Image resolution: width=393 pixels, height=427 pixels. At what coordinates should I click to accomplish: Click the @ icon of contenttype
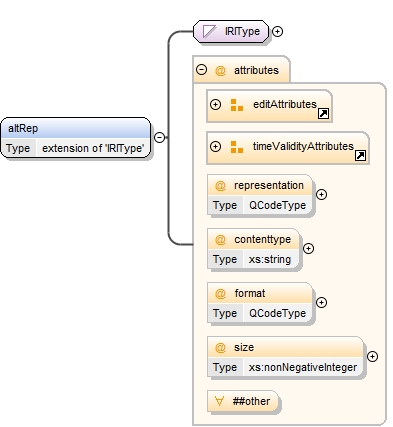coord(220,240)
